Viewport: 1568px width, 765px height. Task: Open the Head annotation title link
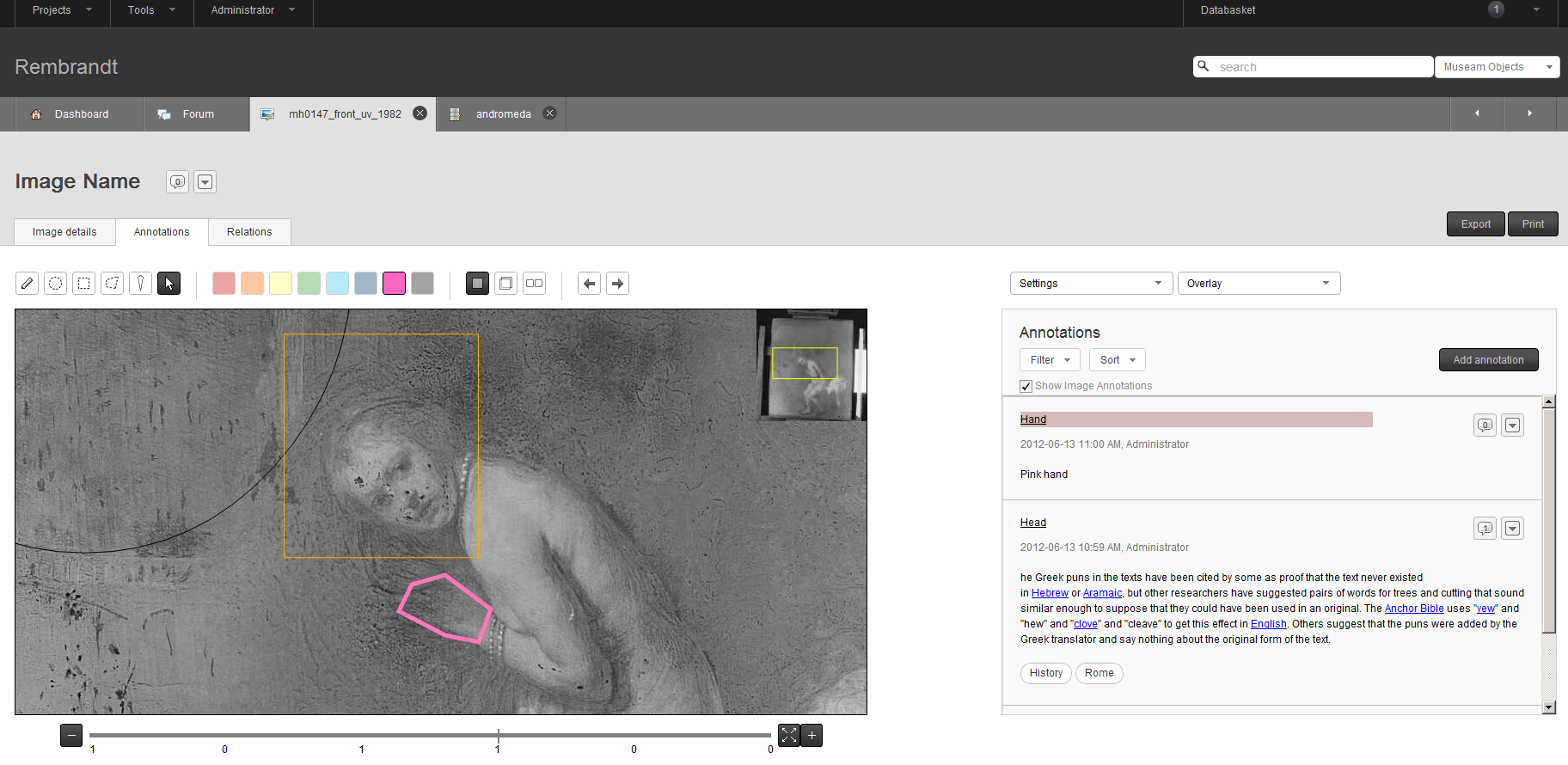[1033, 523]
